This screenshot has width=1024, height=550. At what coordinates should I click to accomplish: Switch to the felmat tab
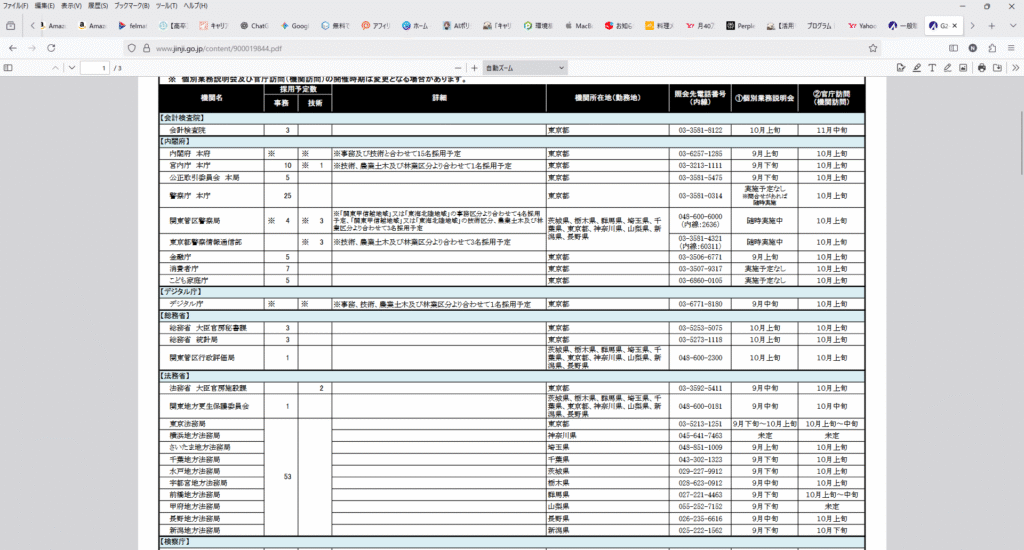[133, 26]
